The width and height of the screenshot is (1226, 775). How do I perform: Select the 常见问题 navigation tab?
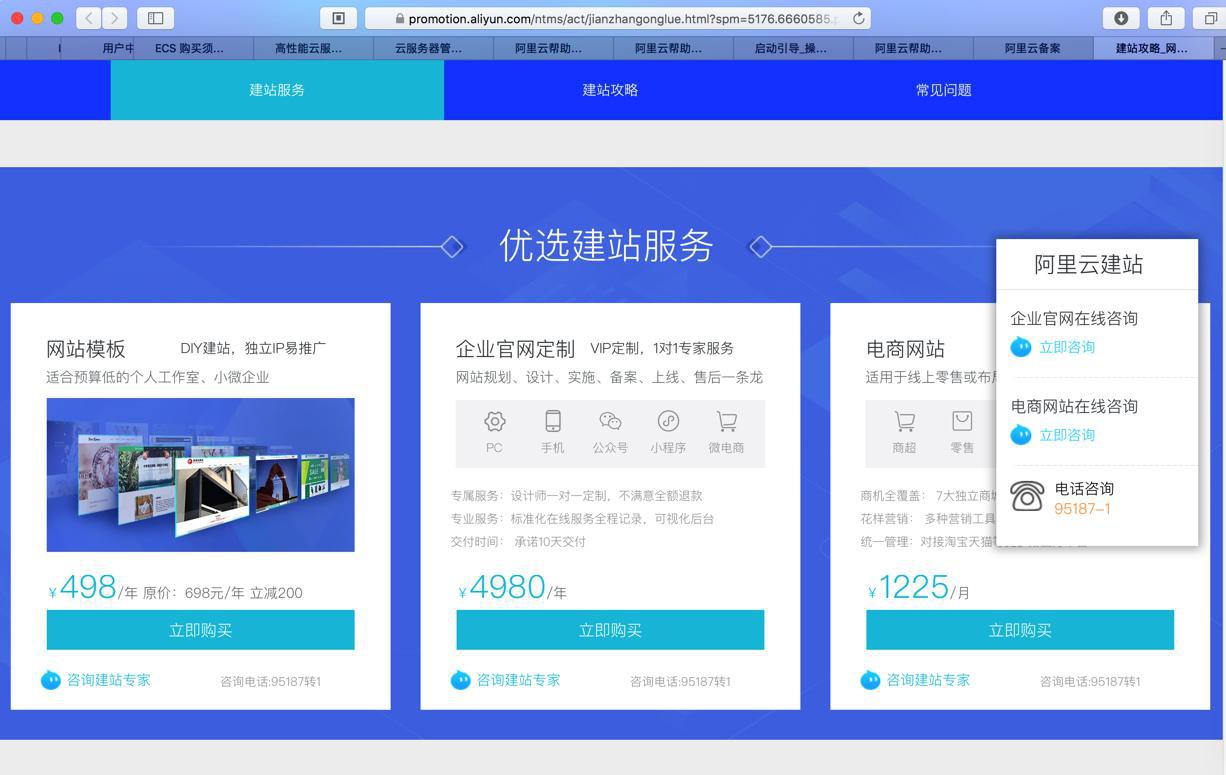coord(943,90)
